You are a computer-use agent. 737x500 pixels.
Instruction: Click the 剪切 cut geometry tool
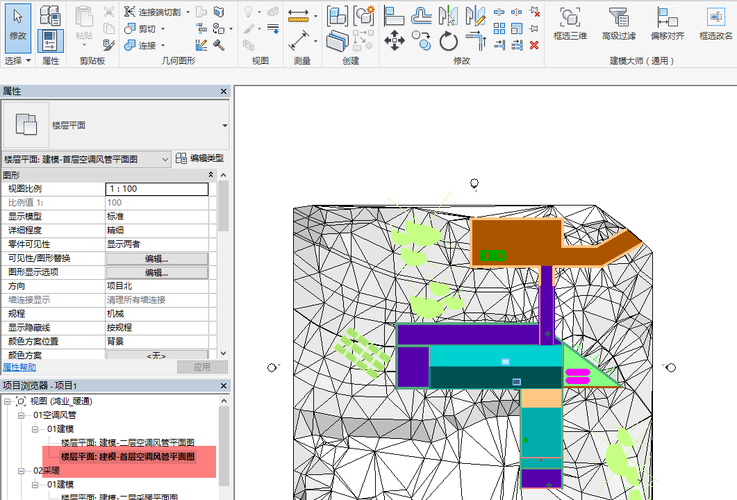coord(139,28)
